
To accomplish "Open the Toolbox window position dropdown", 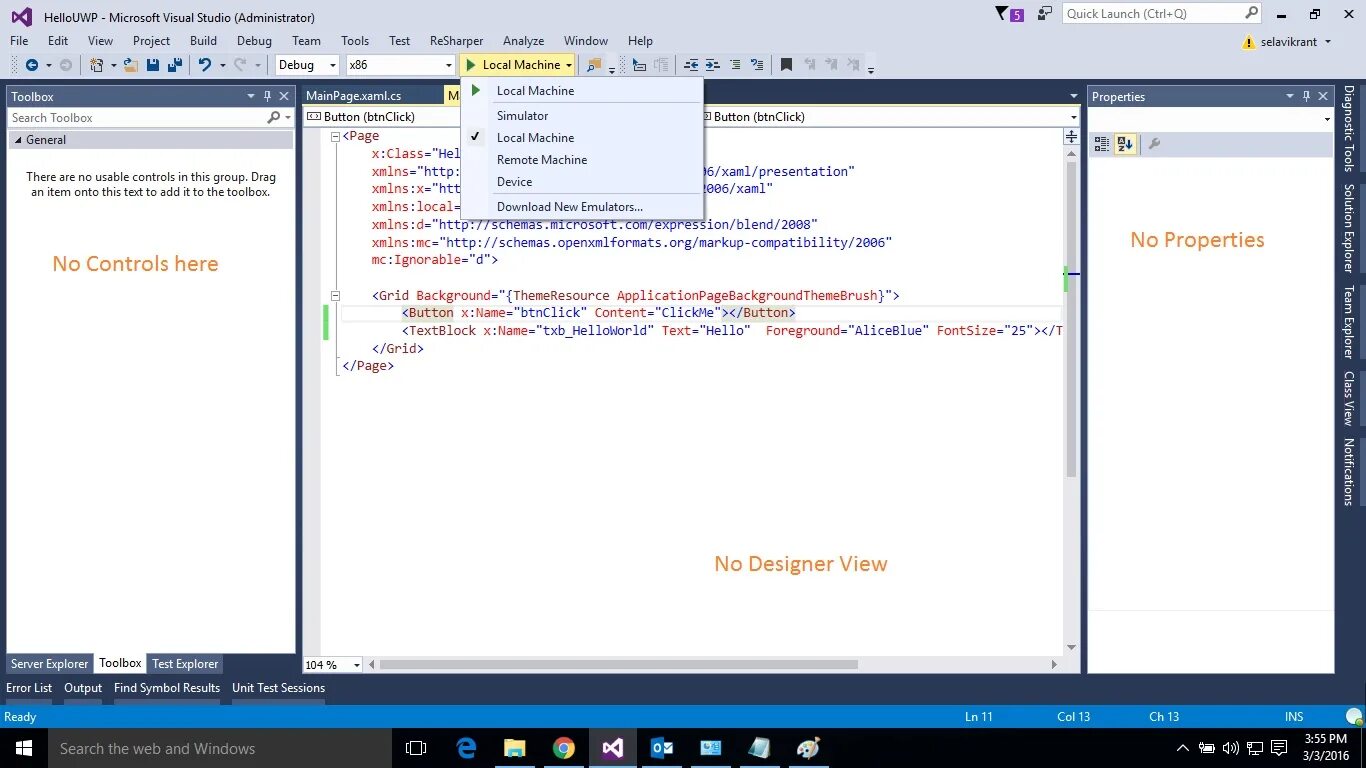I will [251, 96].
